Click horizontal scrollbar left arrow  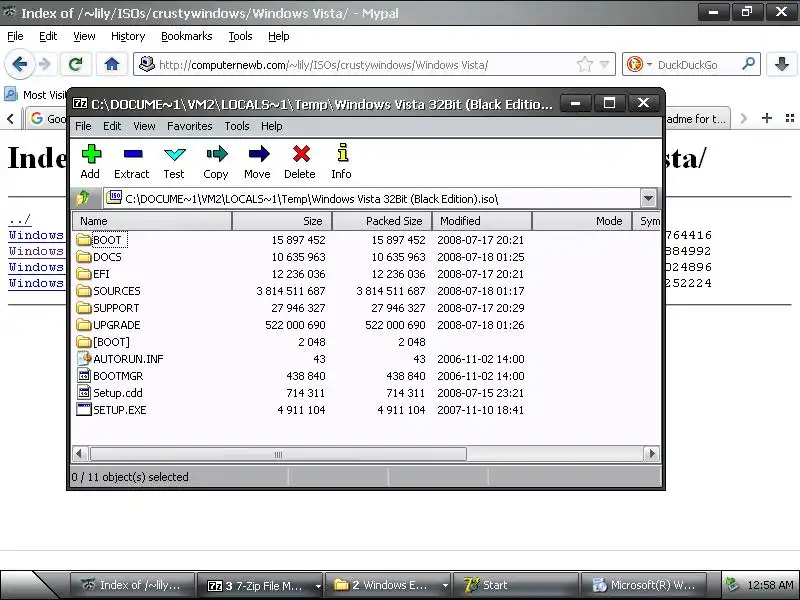pos(80,454)
